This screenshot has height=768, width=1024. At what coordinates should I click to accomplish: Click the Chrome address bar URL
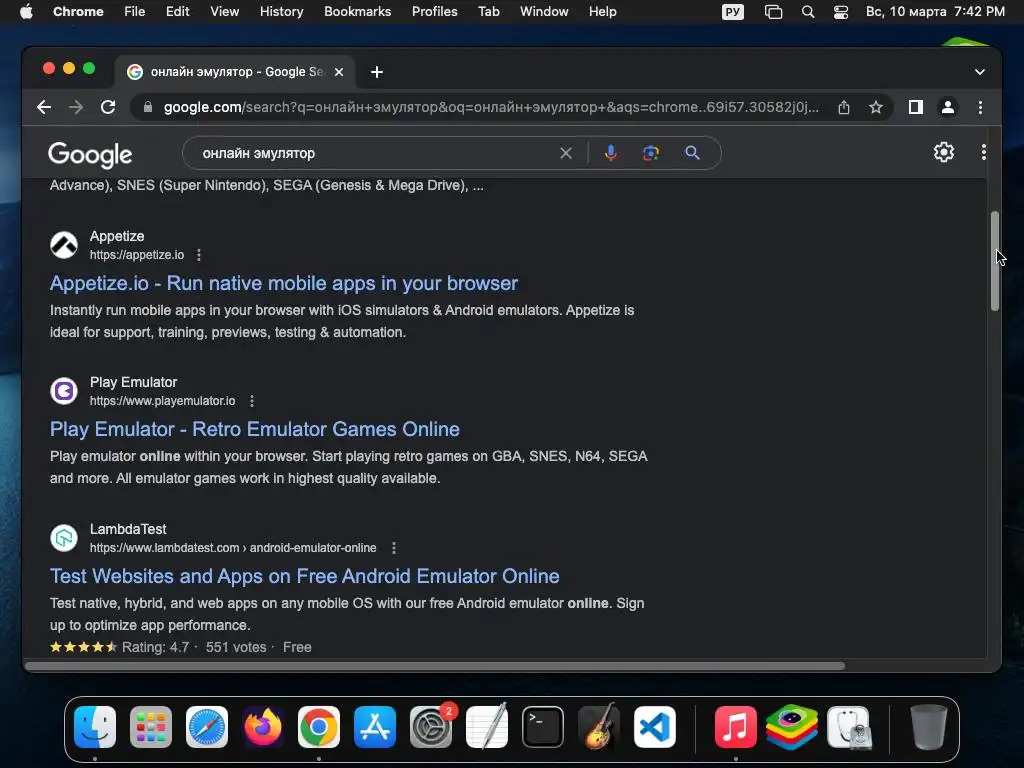491,107
